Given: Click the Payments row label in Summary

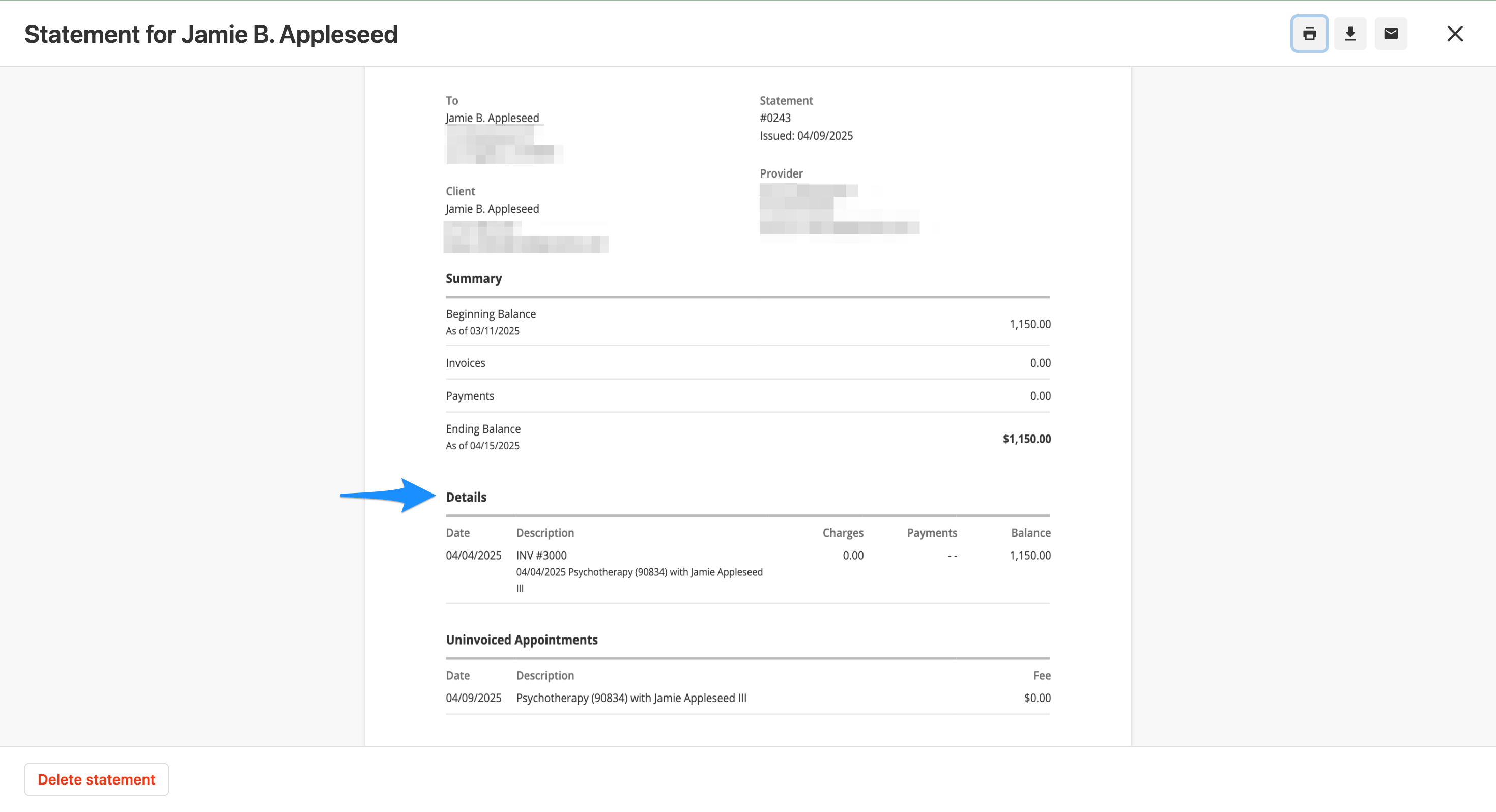Looking at the screenshot, I should [470, 396].
